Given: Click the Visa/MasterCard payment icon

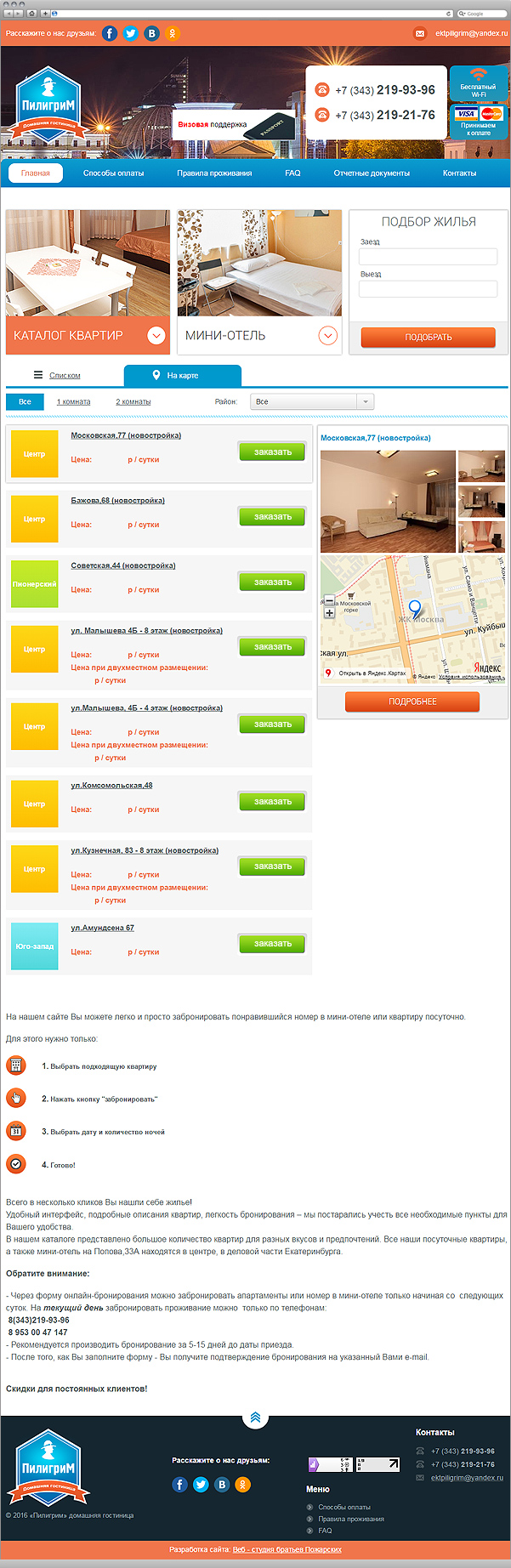Looking at the screenshot, I should [x=479, y=113].
